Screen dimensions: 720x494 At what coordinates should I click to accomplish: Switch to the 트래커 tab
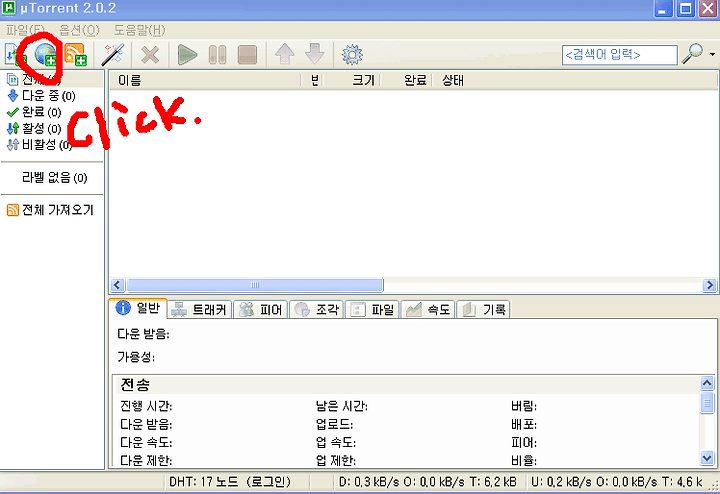199,310
